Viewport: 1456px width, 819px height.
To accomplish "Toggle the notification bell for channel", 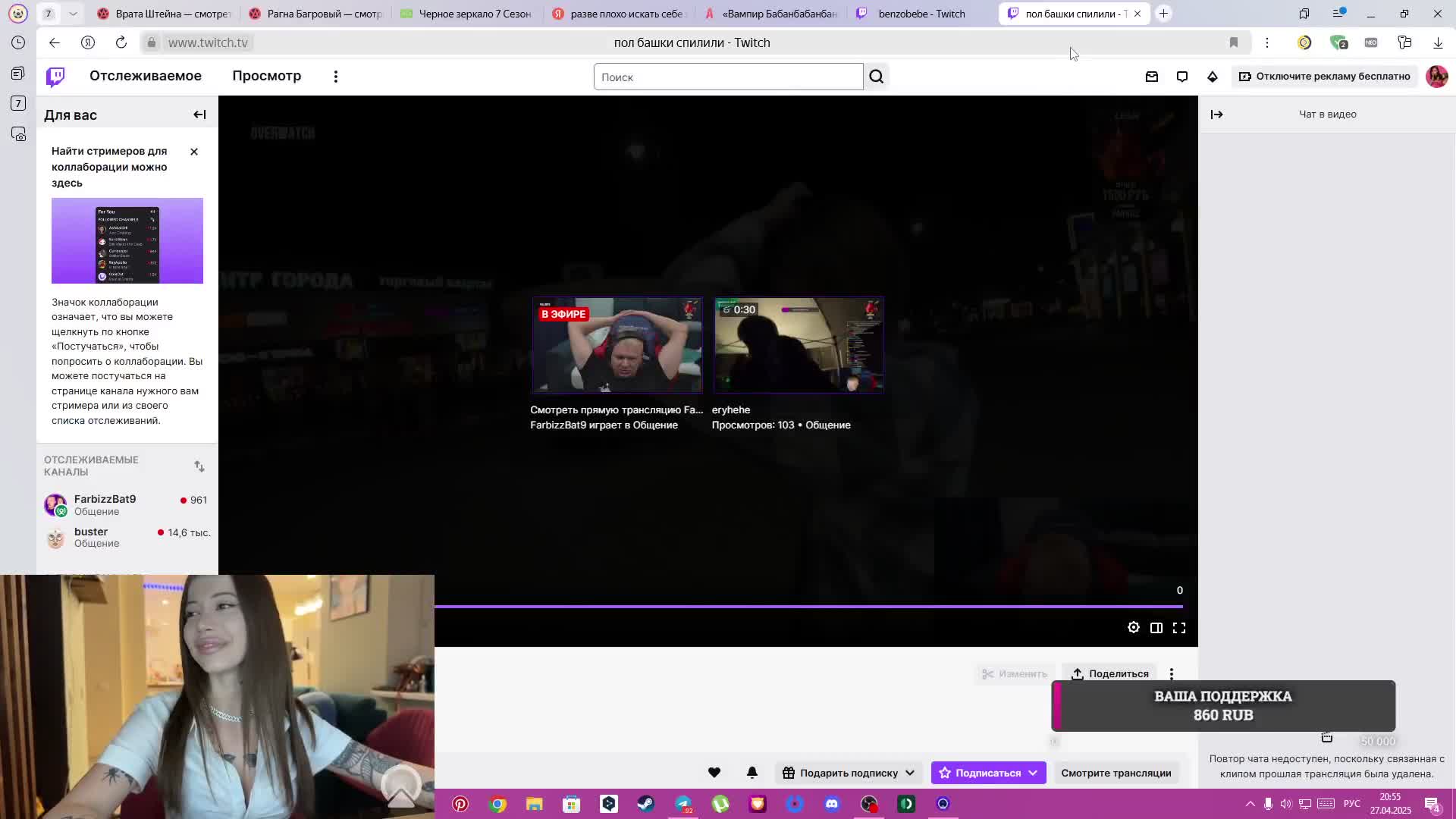I will tap(752, 773).
